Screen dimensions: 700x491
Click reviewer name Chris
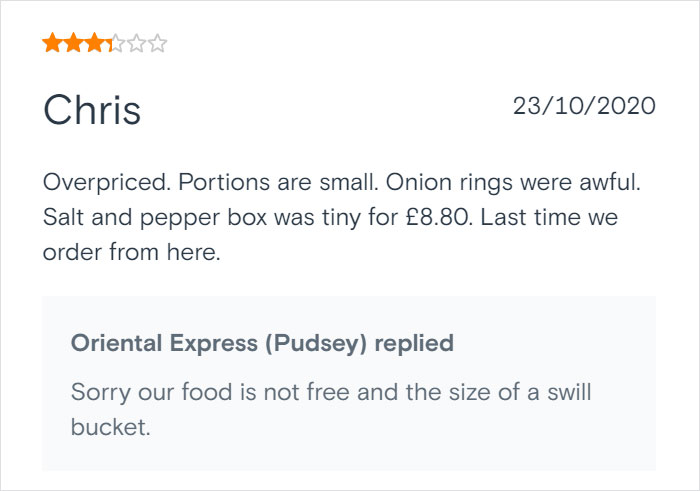(x=92, y=111)
